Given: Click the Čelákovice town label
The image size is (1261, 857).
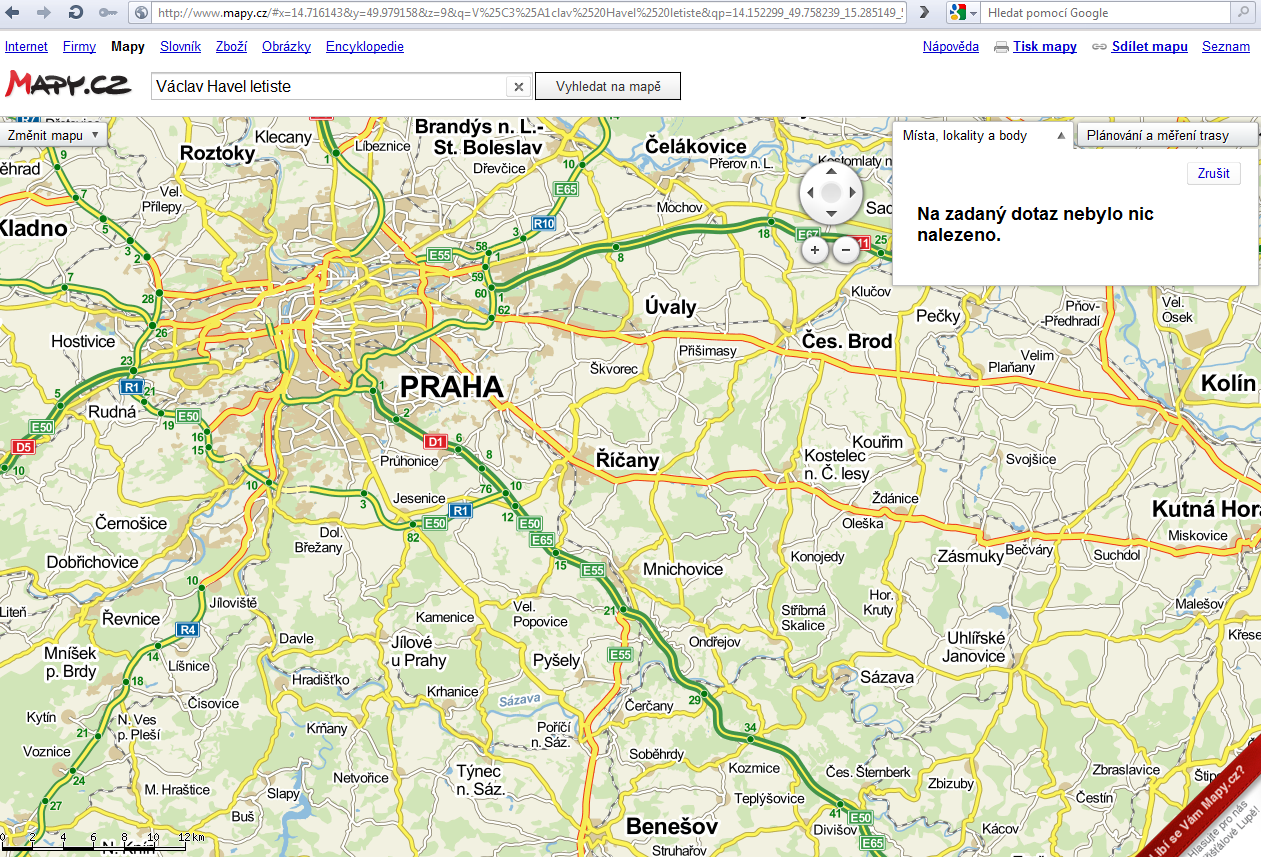Looking at the screenshot, I should [x=696, y=147].
